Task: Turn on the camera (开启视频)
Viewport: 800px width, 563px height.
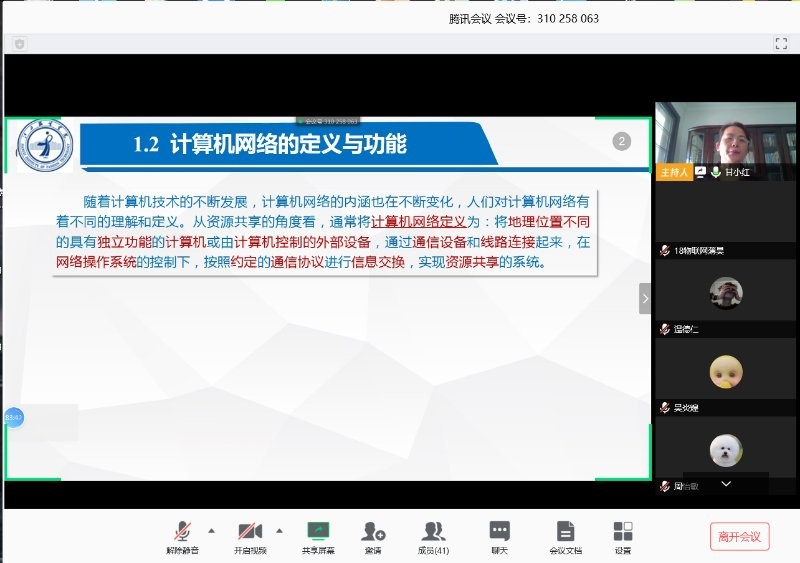Action: point(249,532)
